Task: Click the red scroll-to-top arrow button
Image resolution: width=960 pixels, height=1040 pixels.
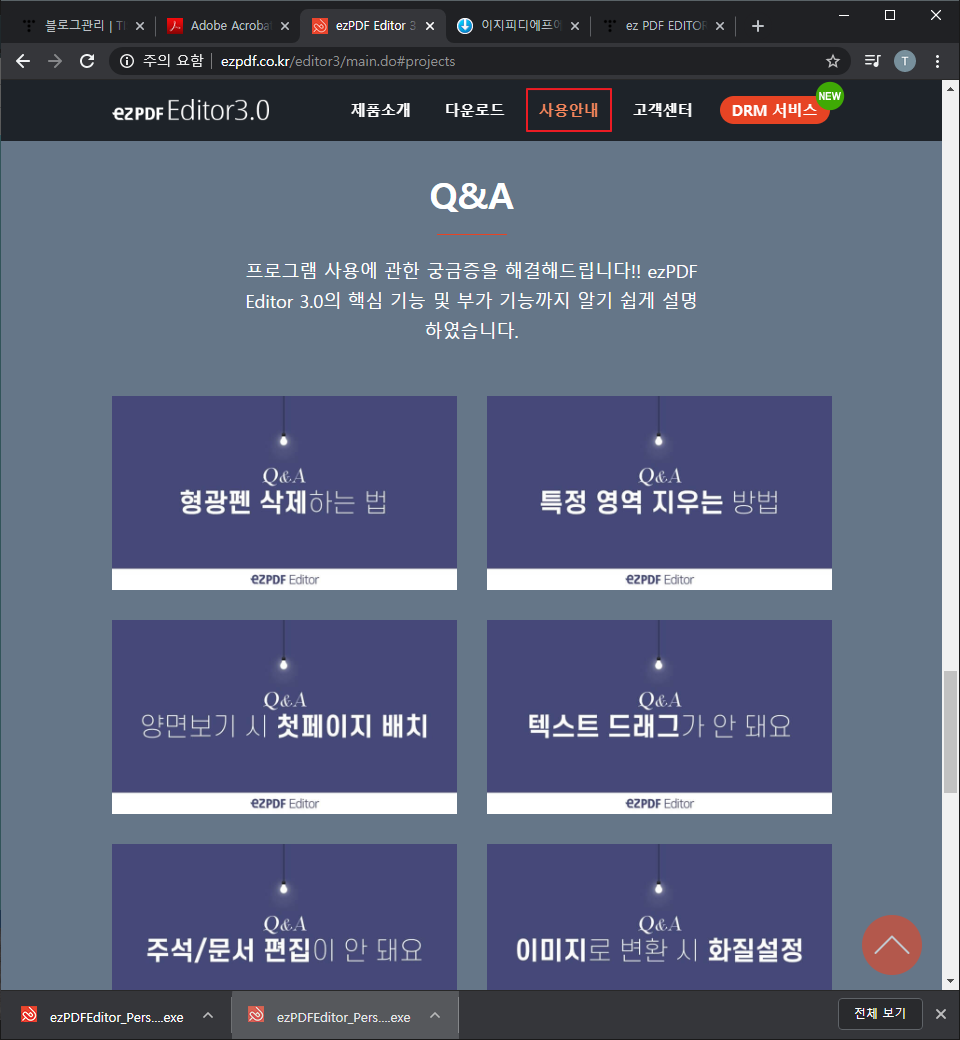Action: click(x=891, y=945)
